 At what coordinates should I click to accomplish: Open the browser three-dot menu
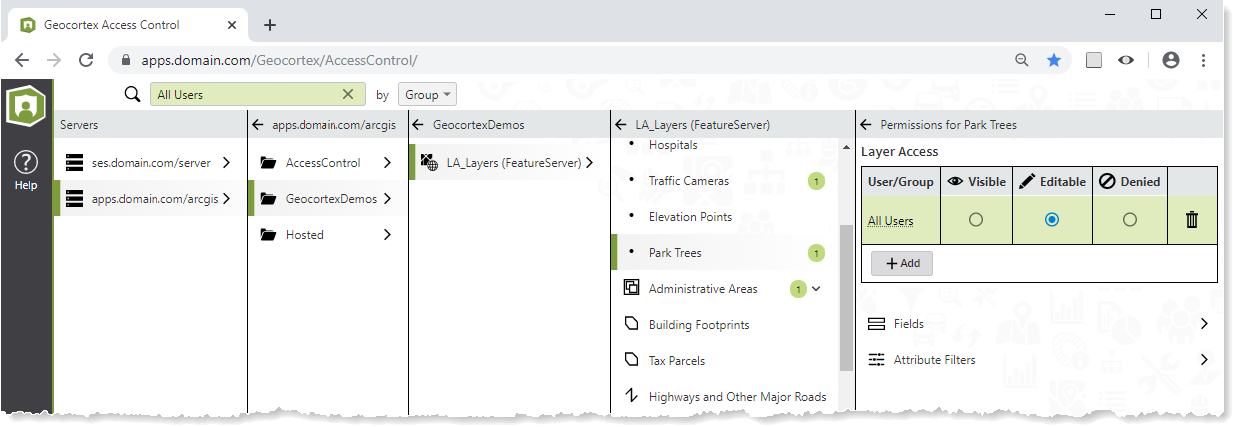pyautogui.click(x=1204, y=60)
